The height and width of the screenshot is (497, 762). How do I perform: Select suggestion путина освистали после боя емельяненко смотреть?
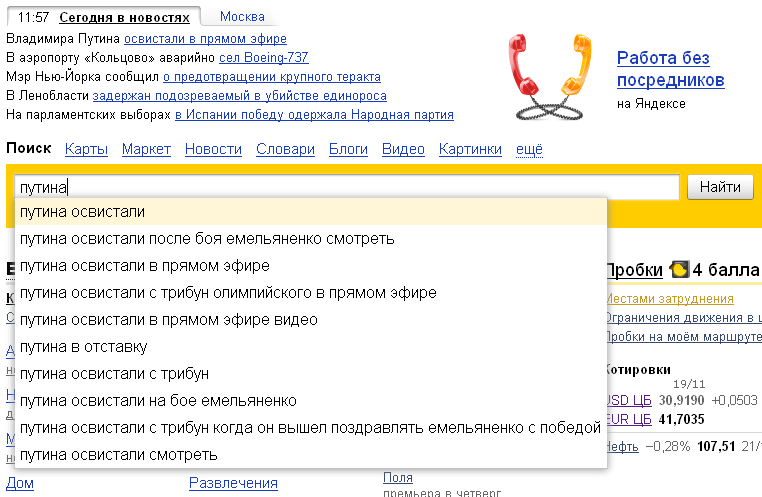click(x=311, y=239)
